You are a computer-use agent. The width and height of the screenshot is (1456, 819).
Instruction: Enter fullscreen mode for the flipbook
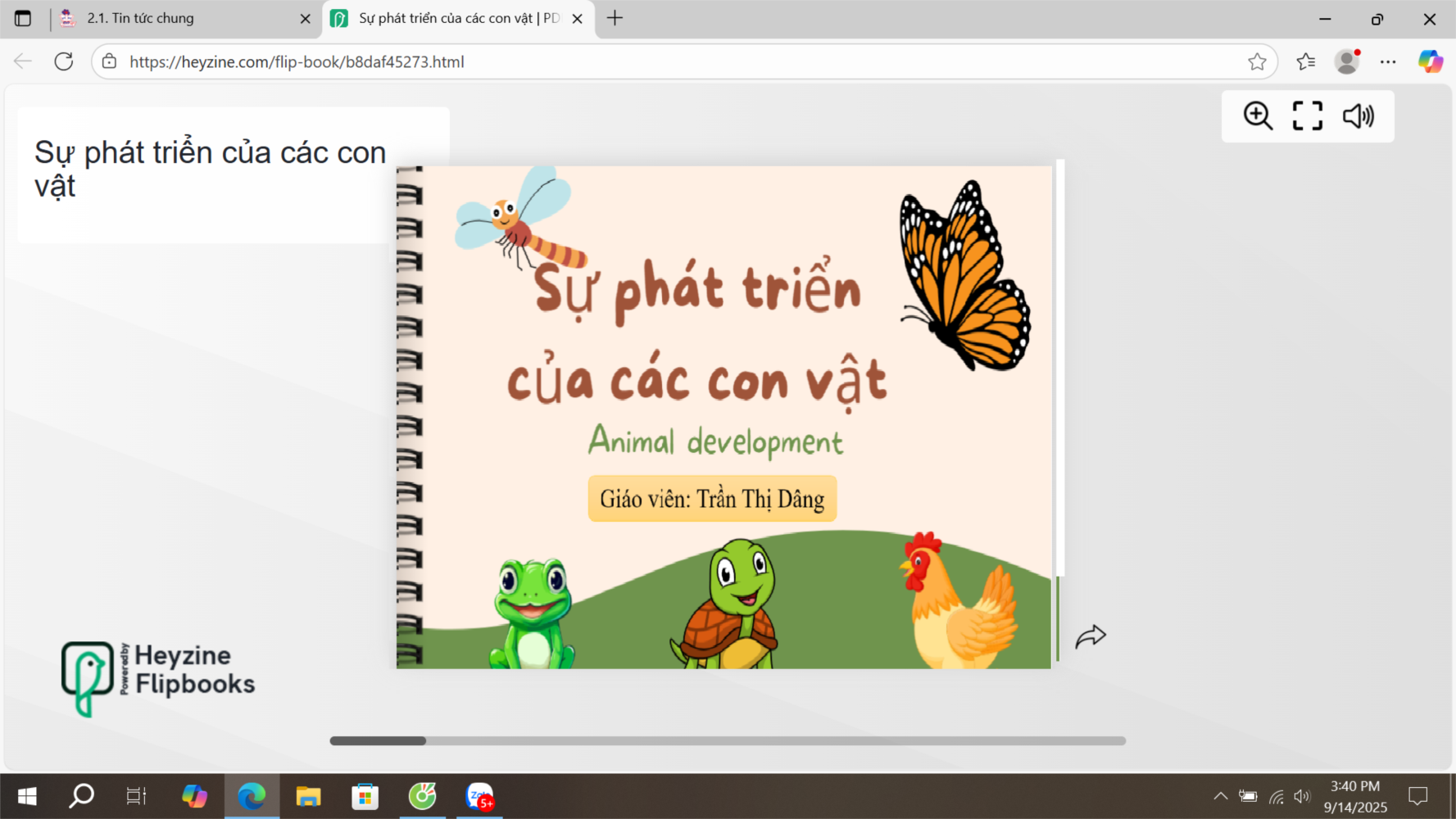click(x=1307, y=116)
